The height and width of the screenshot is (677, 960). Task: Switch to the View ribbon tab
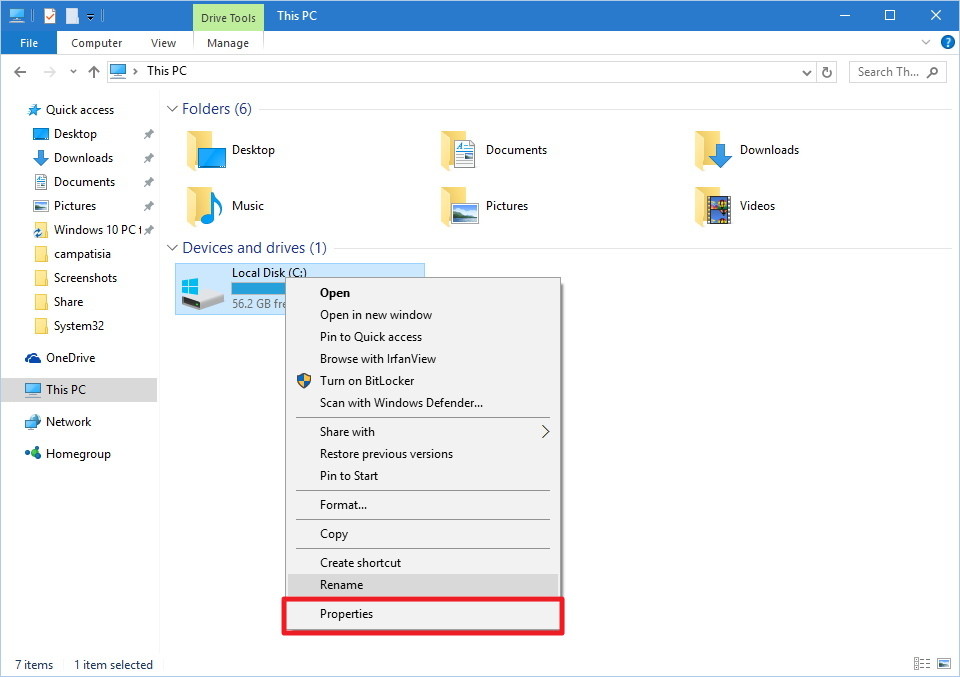(163, 43)
